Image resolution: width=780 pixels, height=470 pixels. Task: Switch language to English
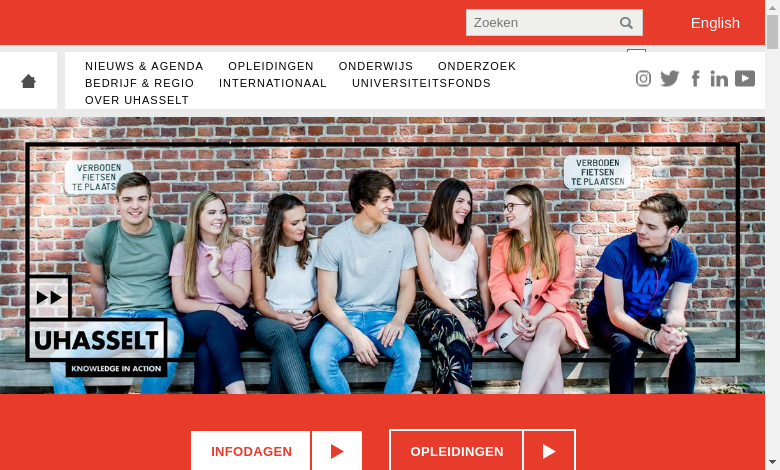pos(715,23)
